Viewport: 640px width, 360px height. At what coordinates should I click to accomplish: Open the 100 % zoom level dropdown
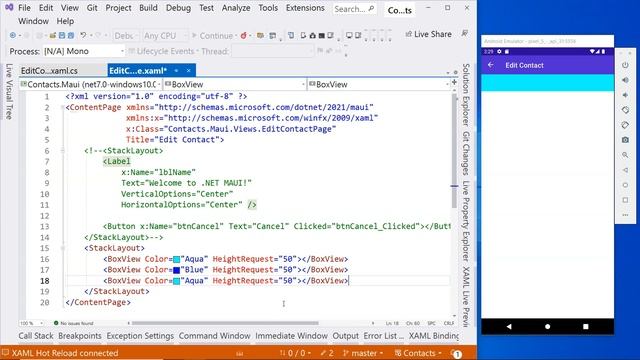[31, 323]
